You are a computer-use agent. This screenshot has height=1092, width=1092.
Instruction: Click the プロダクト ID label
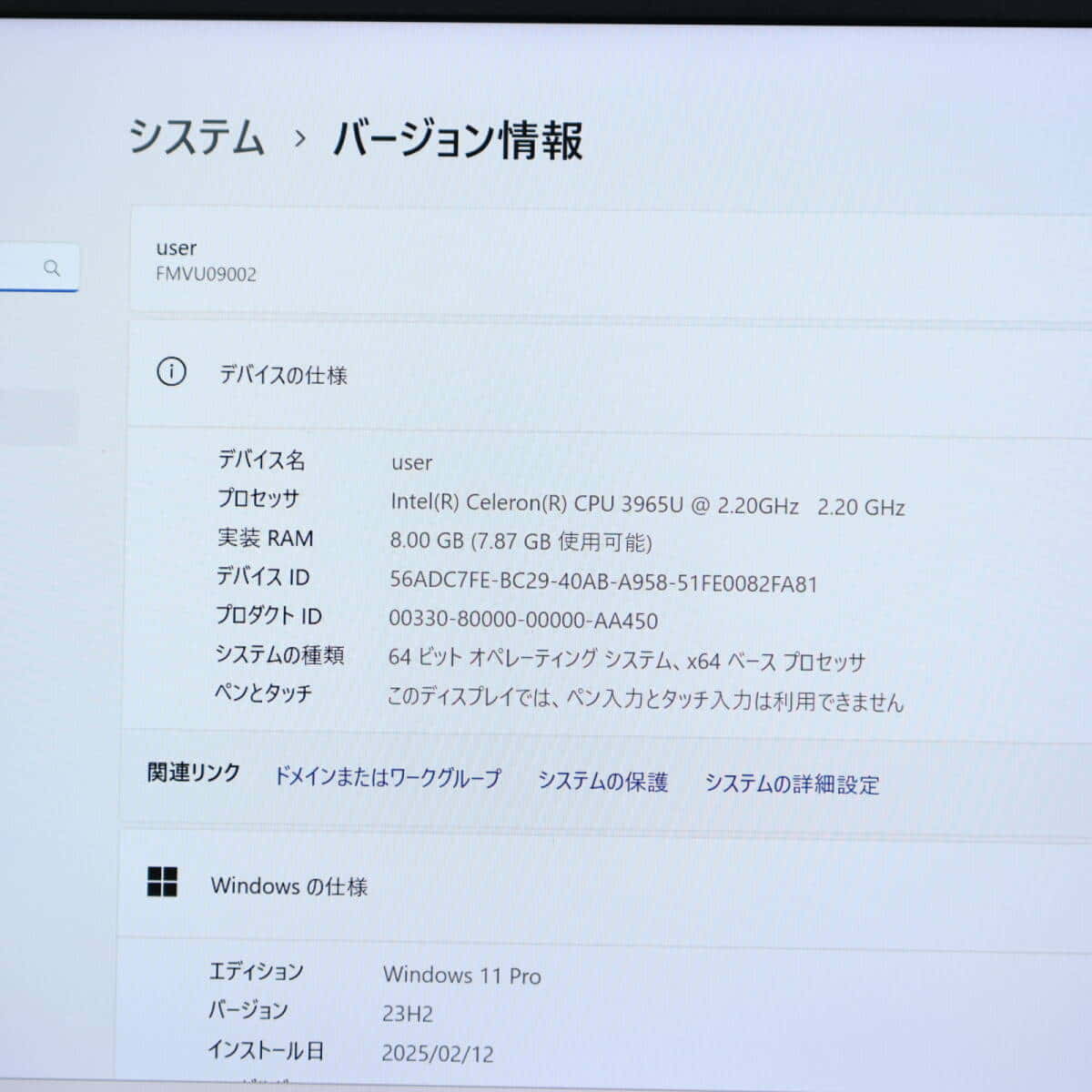click(x=268, y=615)
